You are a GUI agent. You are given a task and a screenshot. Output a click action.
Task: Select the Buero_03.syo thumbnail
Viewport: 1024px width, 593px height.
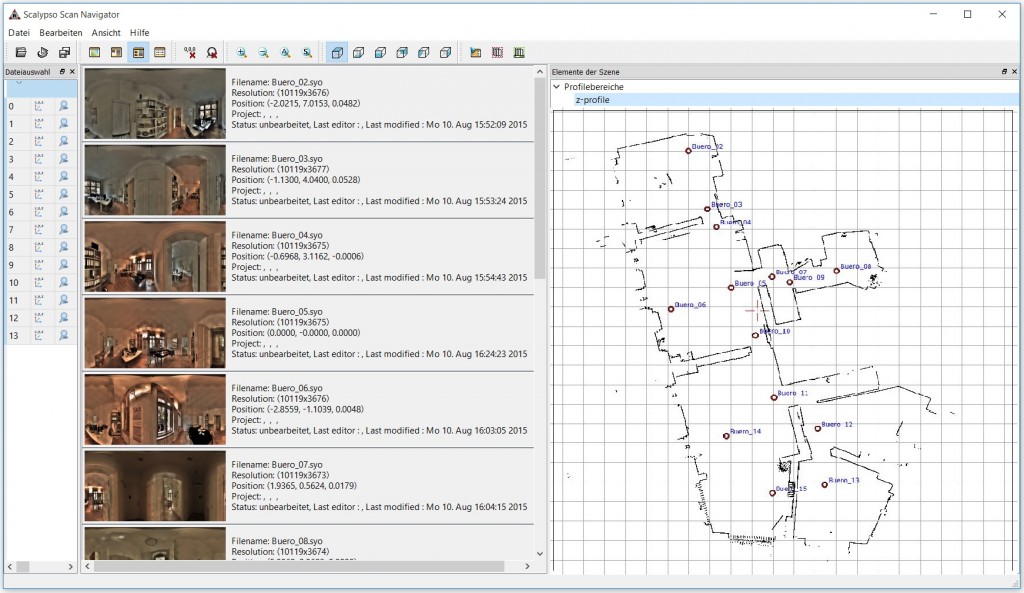pyautogui.click(x=155, y=180)
